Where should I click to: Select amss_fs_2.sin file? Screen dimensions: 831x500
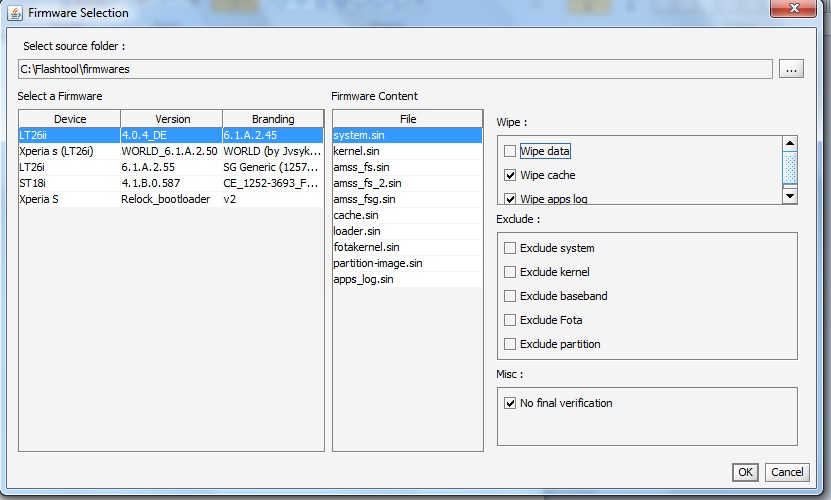408,183
